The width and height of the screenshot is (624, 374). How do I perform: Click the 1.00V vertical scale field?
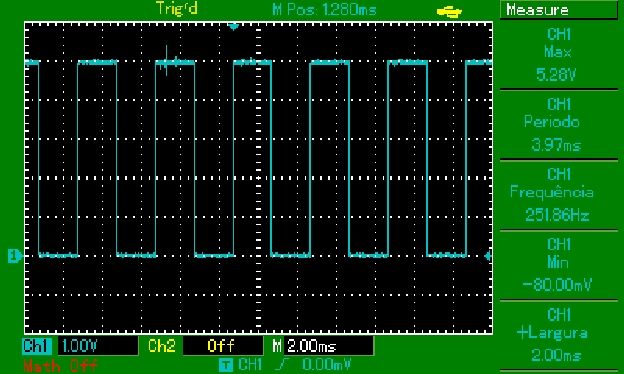(98, 346)
